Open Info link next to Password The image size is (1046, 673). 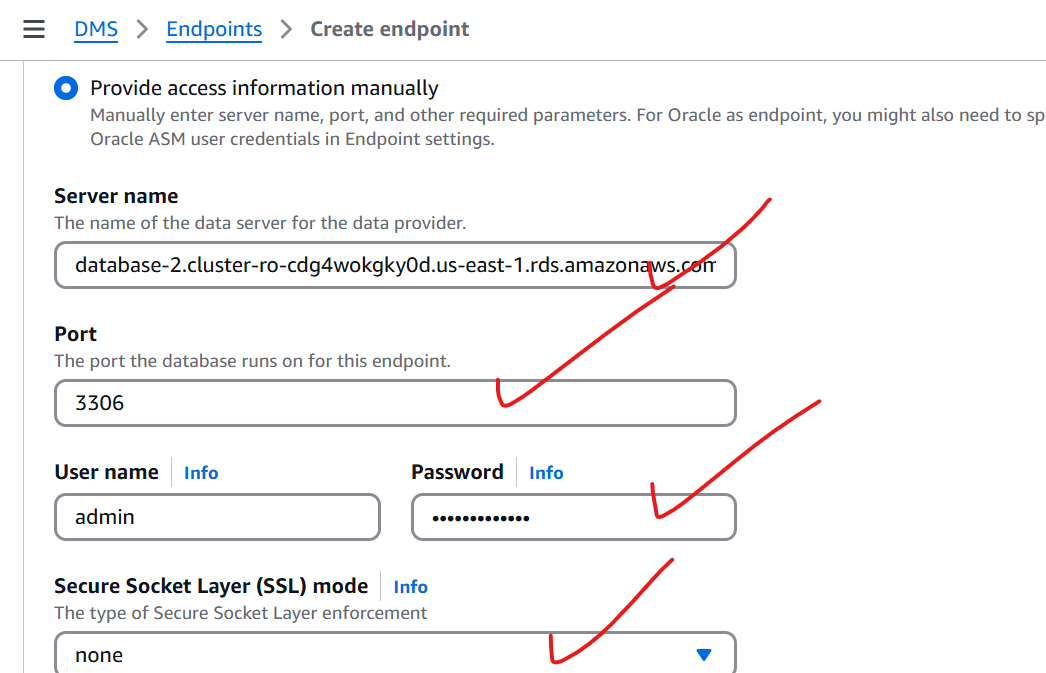point(546,473)
